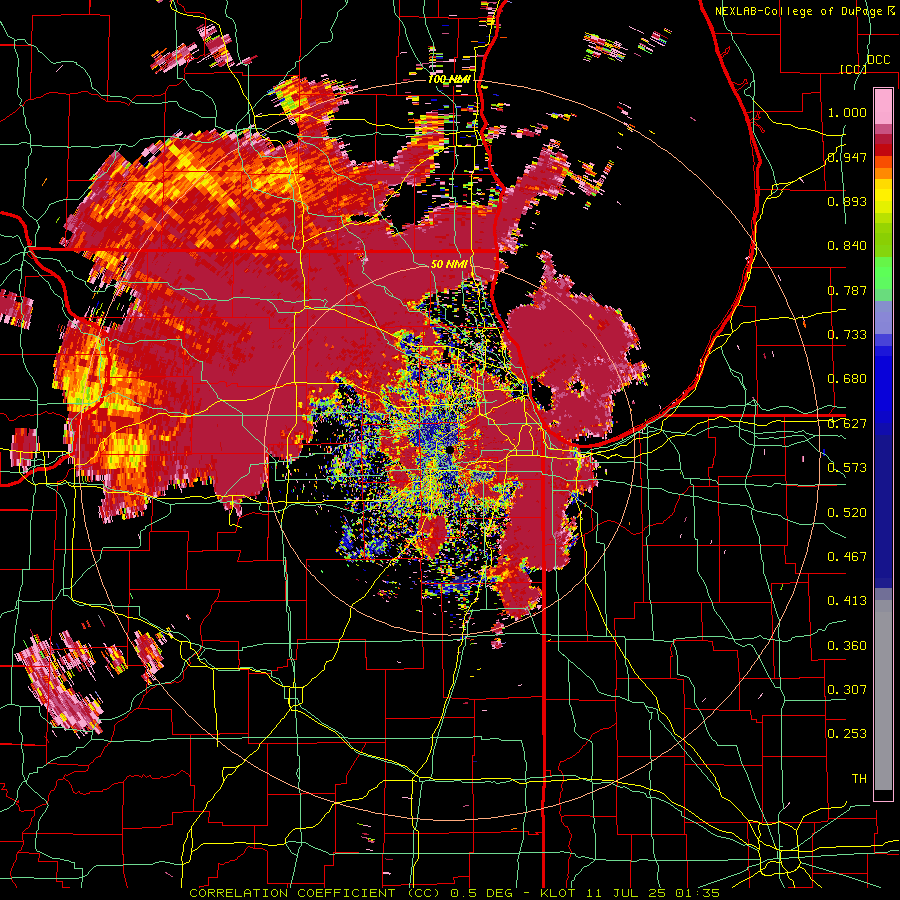
Task: Click the 0.467 scale value
Action: (x=847, y=557)
